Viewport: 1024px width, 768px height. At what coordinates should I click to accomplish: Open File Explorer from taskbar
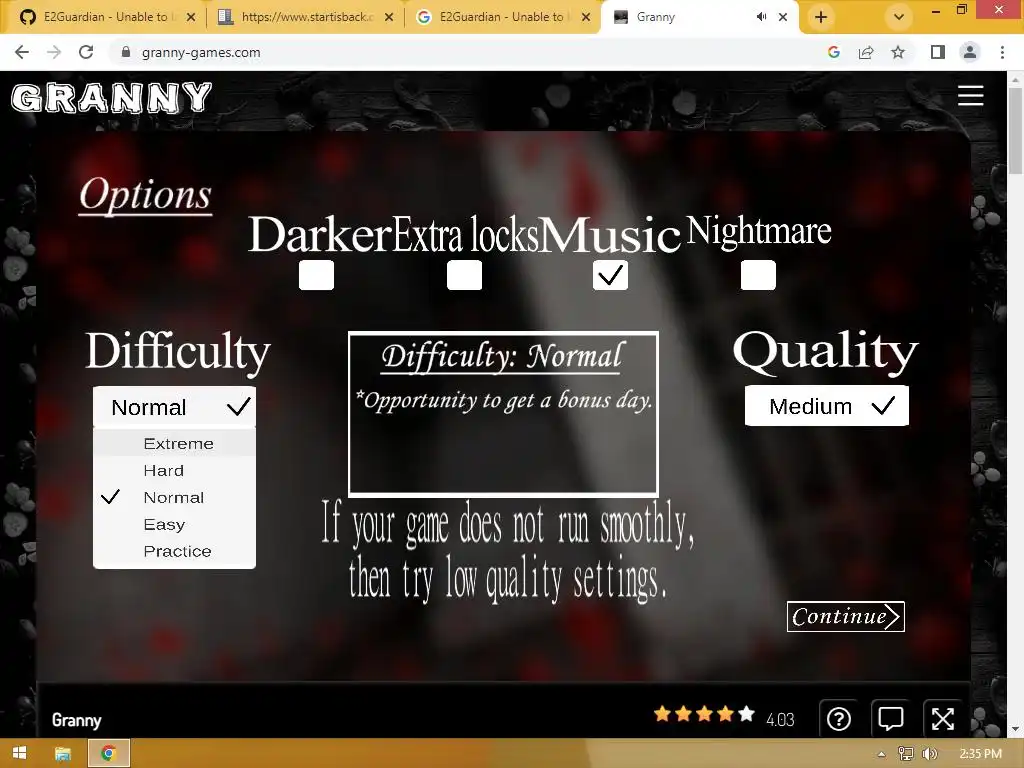coord(62,753)
